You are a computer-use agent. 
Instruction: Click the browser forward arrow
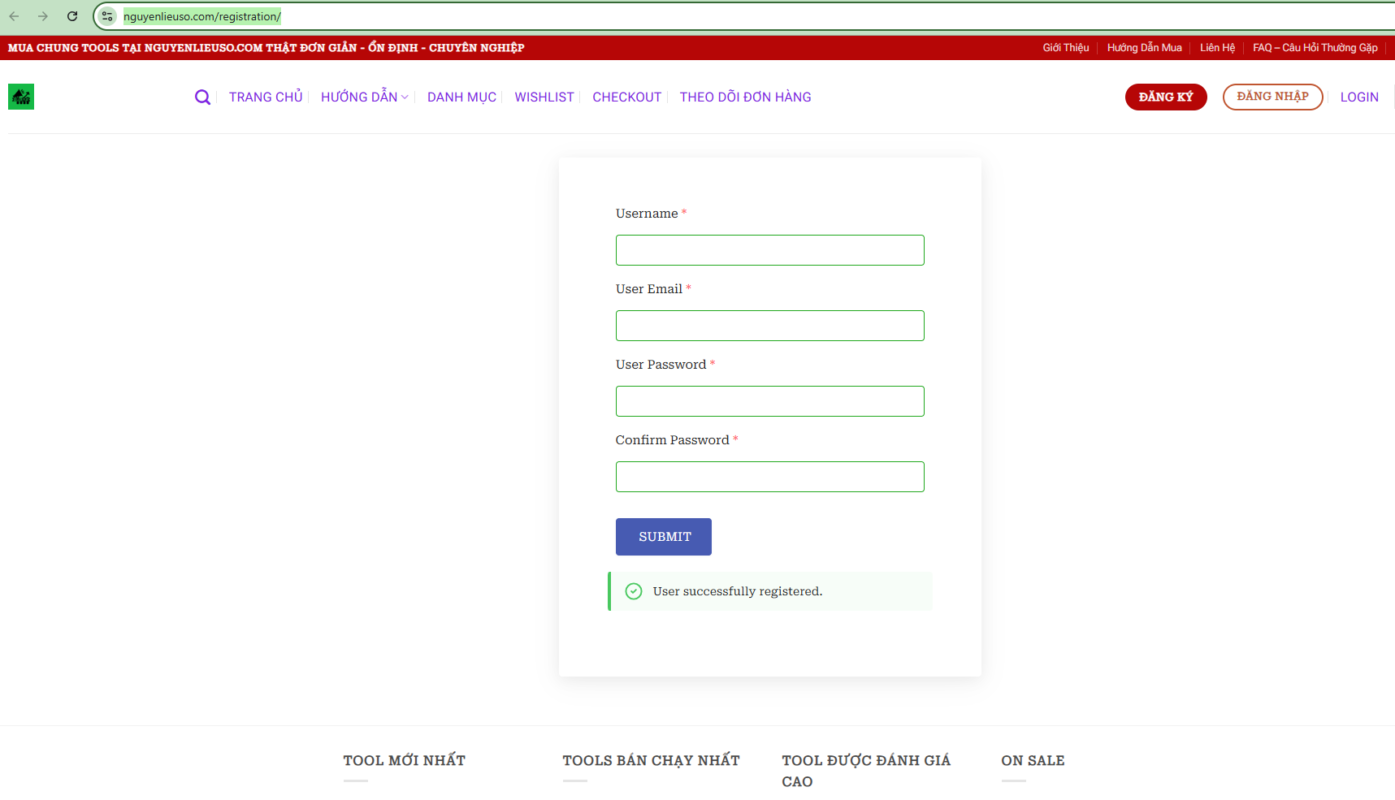(x=43, y=16)
